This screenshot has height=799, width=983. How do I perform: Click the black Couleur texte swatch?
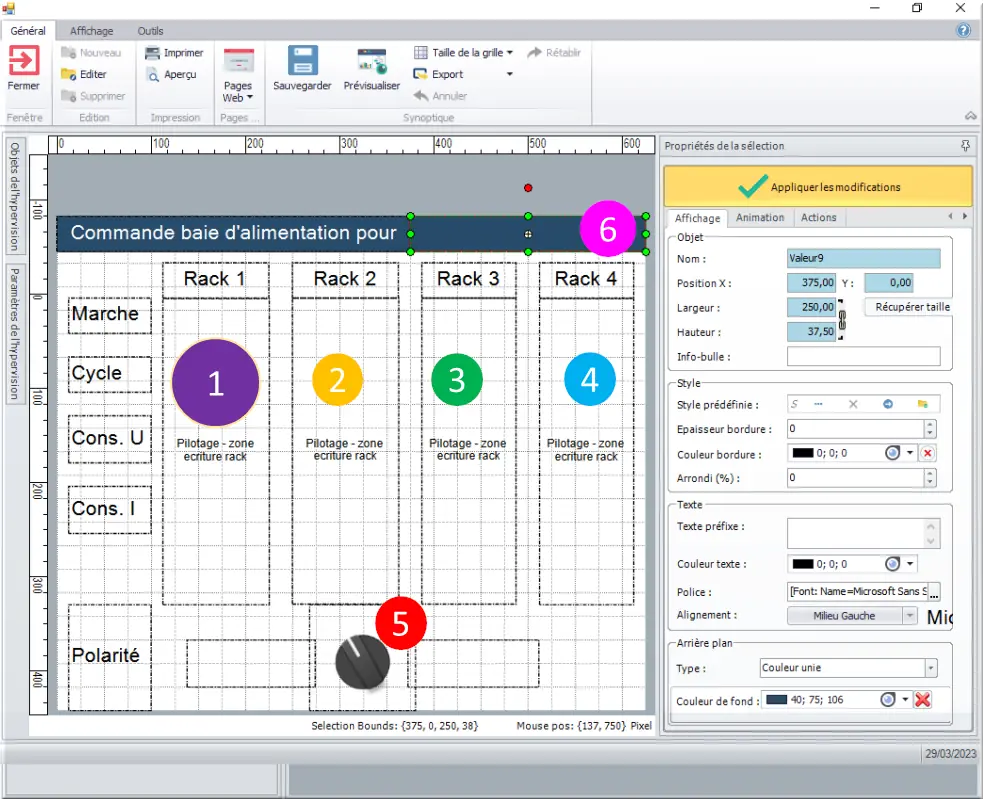802,564
